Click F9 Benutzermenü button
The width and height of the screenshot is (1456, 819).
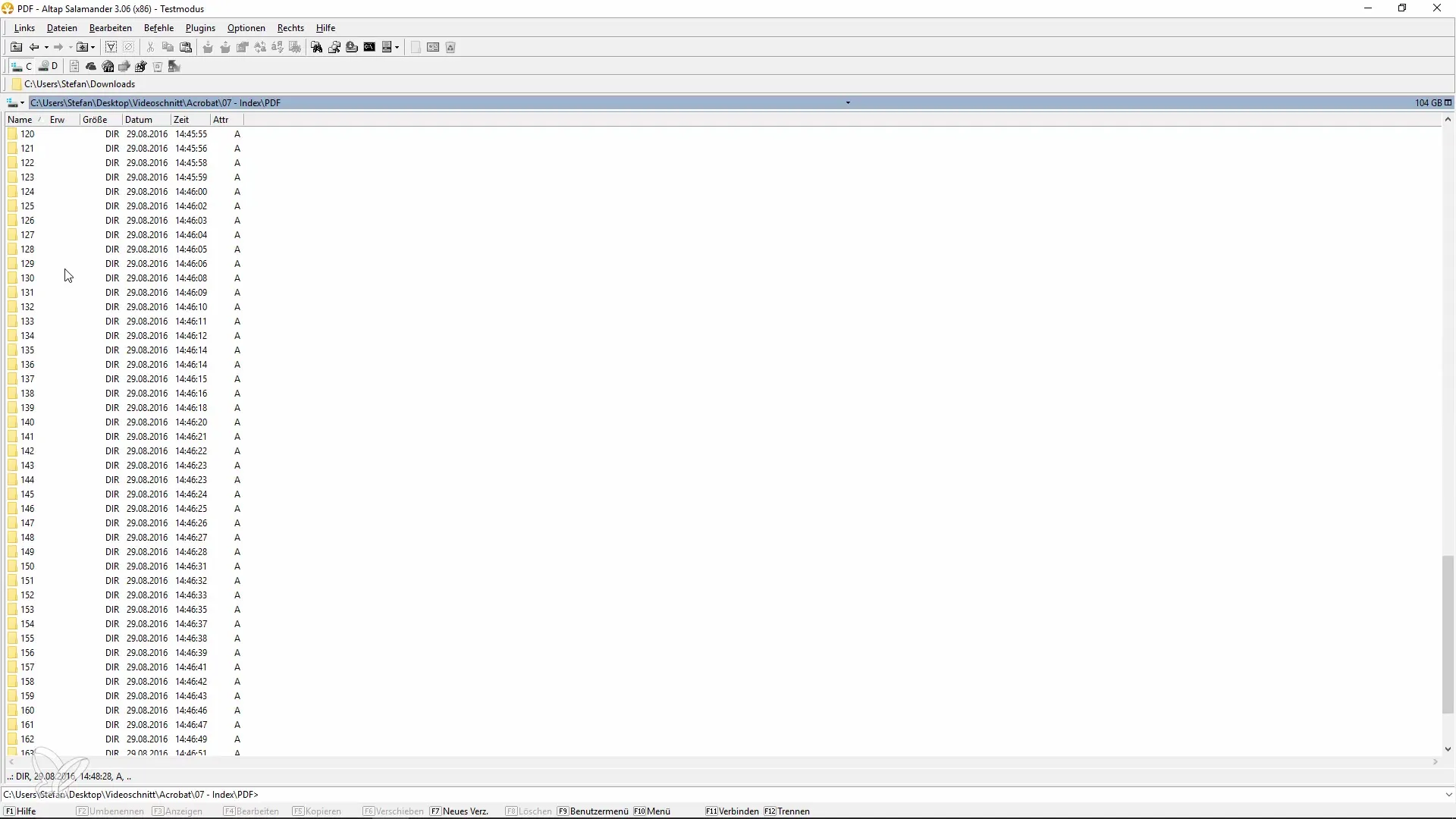coord(593,811)
